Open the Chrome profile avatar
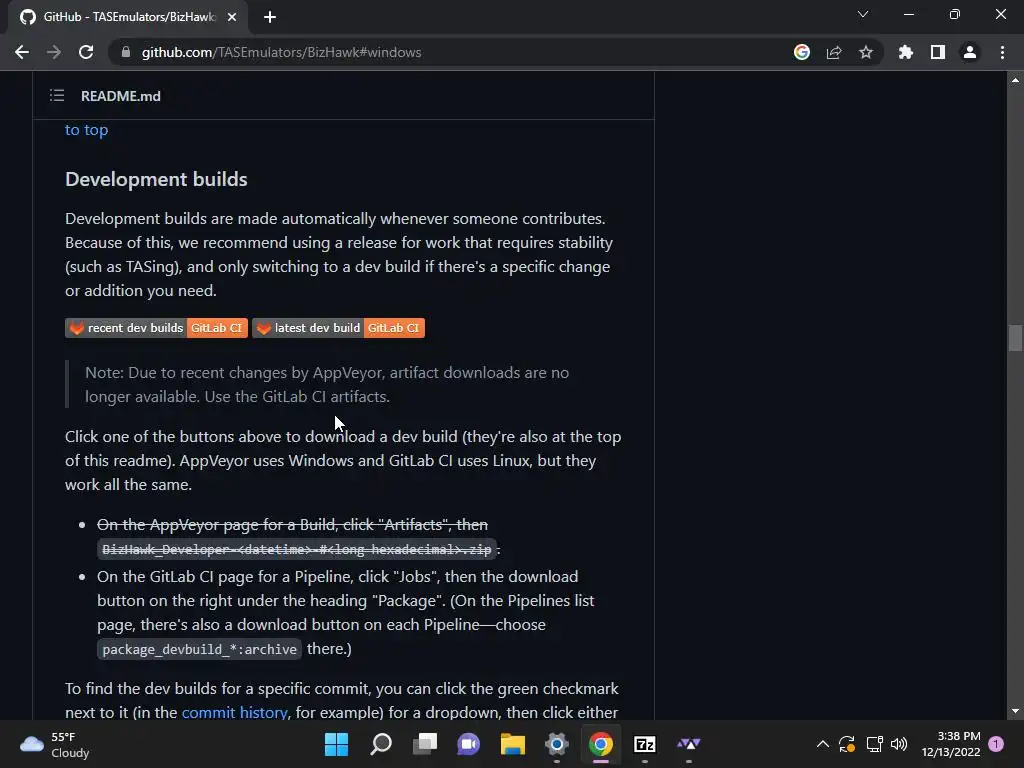The height and width of the screenshot is (768, 1024). click(x=970, y=52)
